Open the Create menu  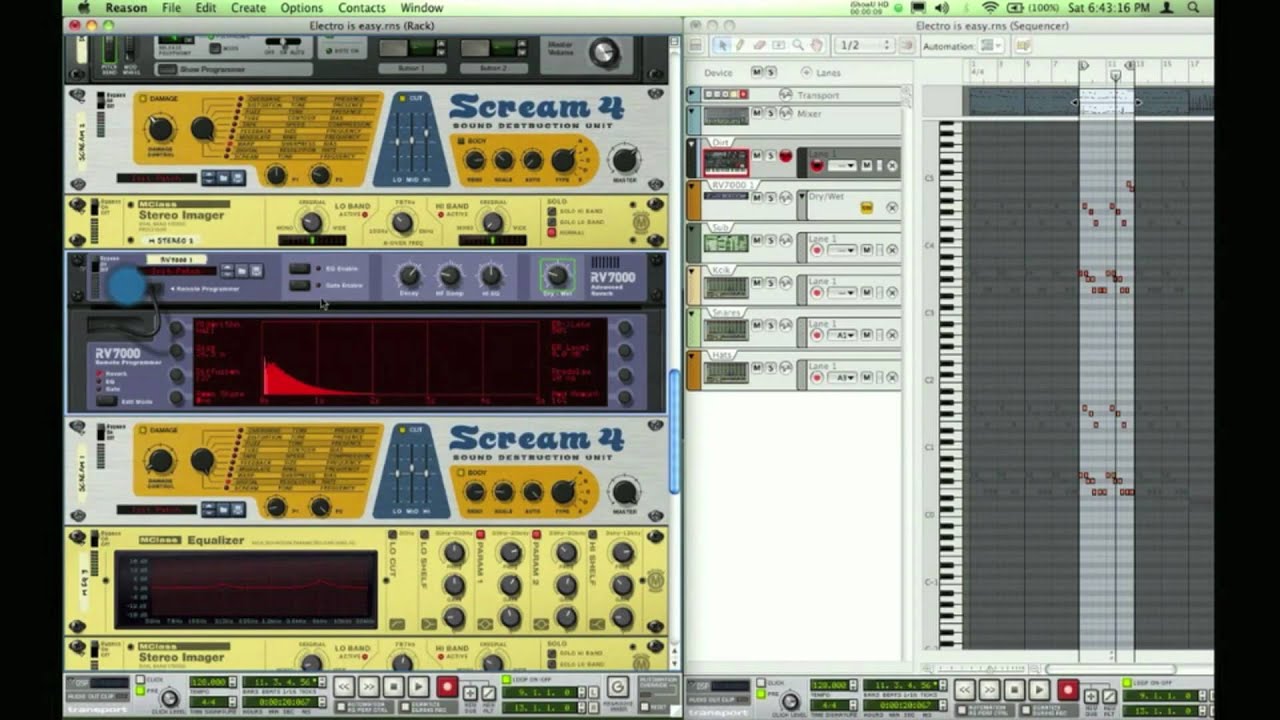click(x=248, y=8)
